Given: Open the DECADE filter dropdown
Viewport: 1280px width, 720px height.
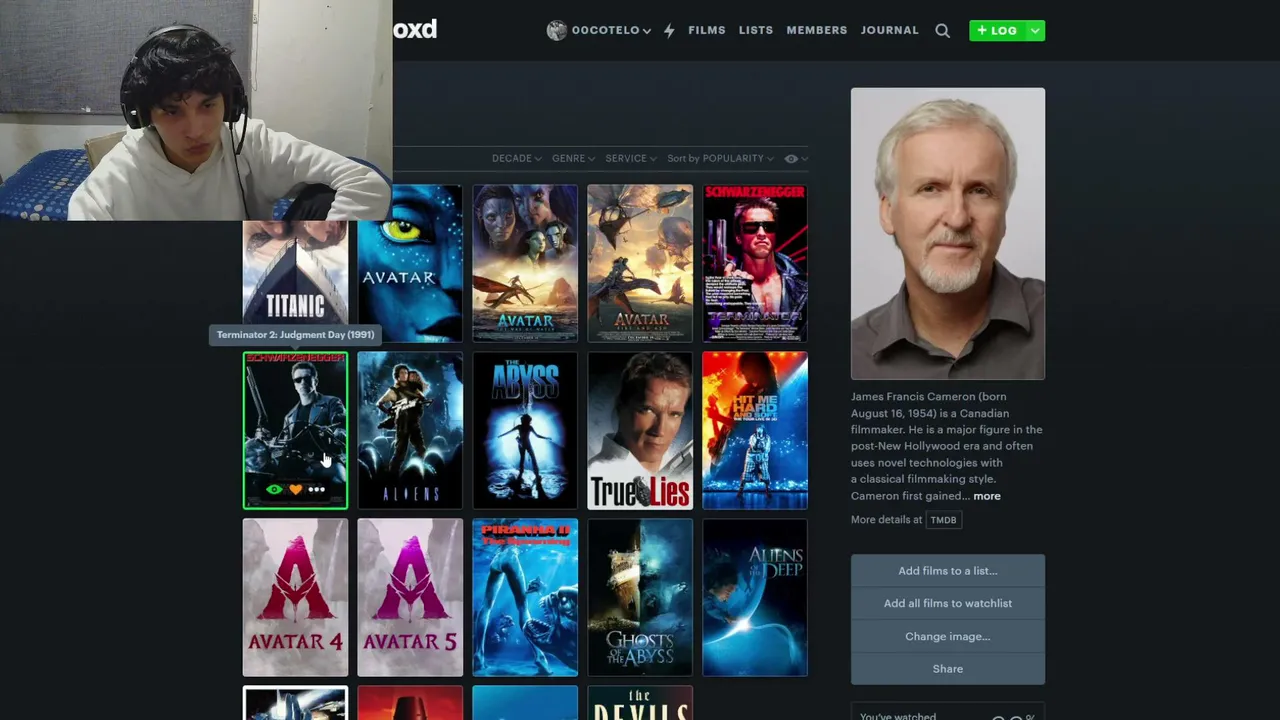Looking at the screenshot, I should 516,159.
